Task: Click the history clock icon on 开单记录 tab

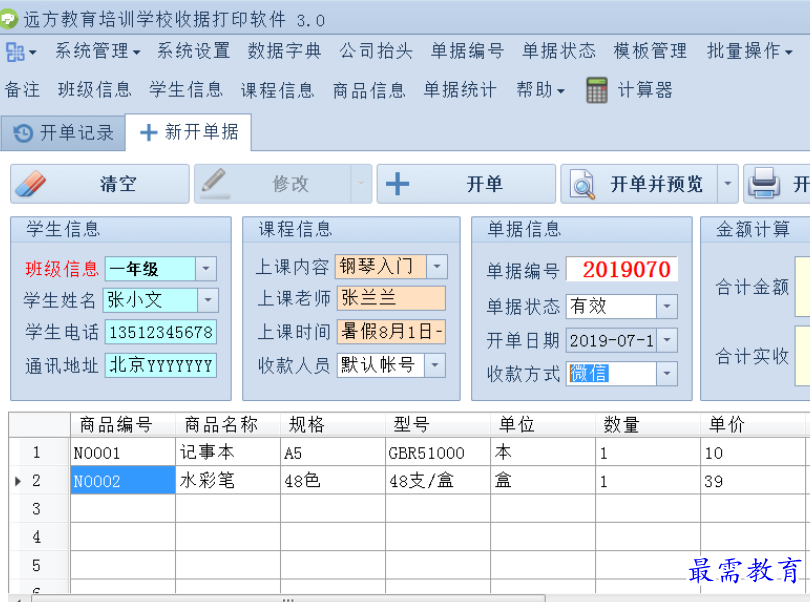Action: [23, 133]
